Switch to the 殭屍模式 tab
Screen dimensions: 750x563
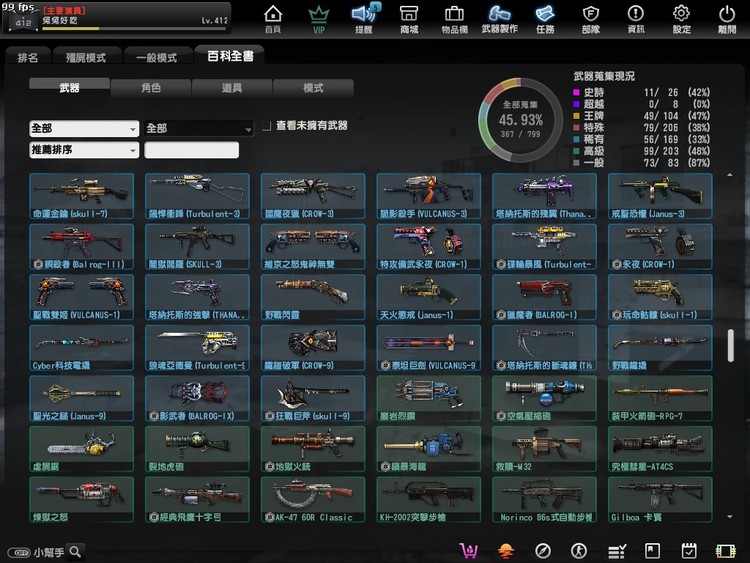pos(86,58)
